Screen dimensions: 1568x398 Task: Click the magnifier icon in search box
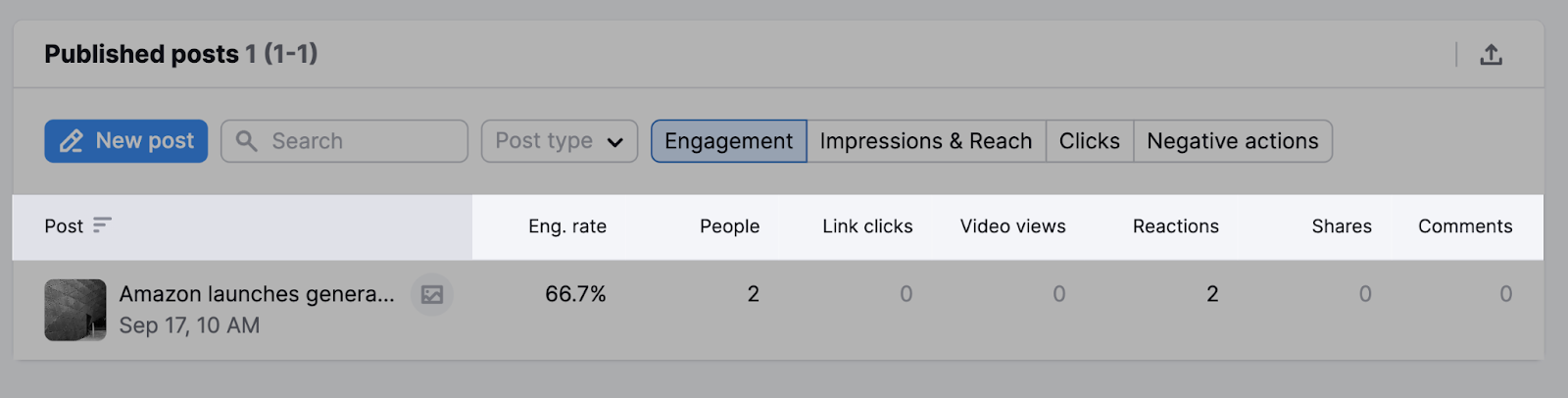(247, 141)
